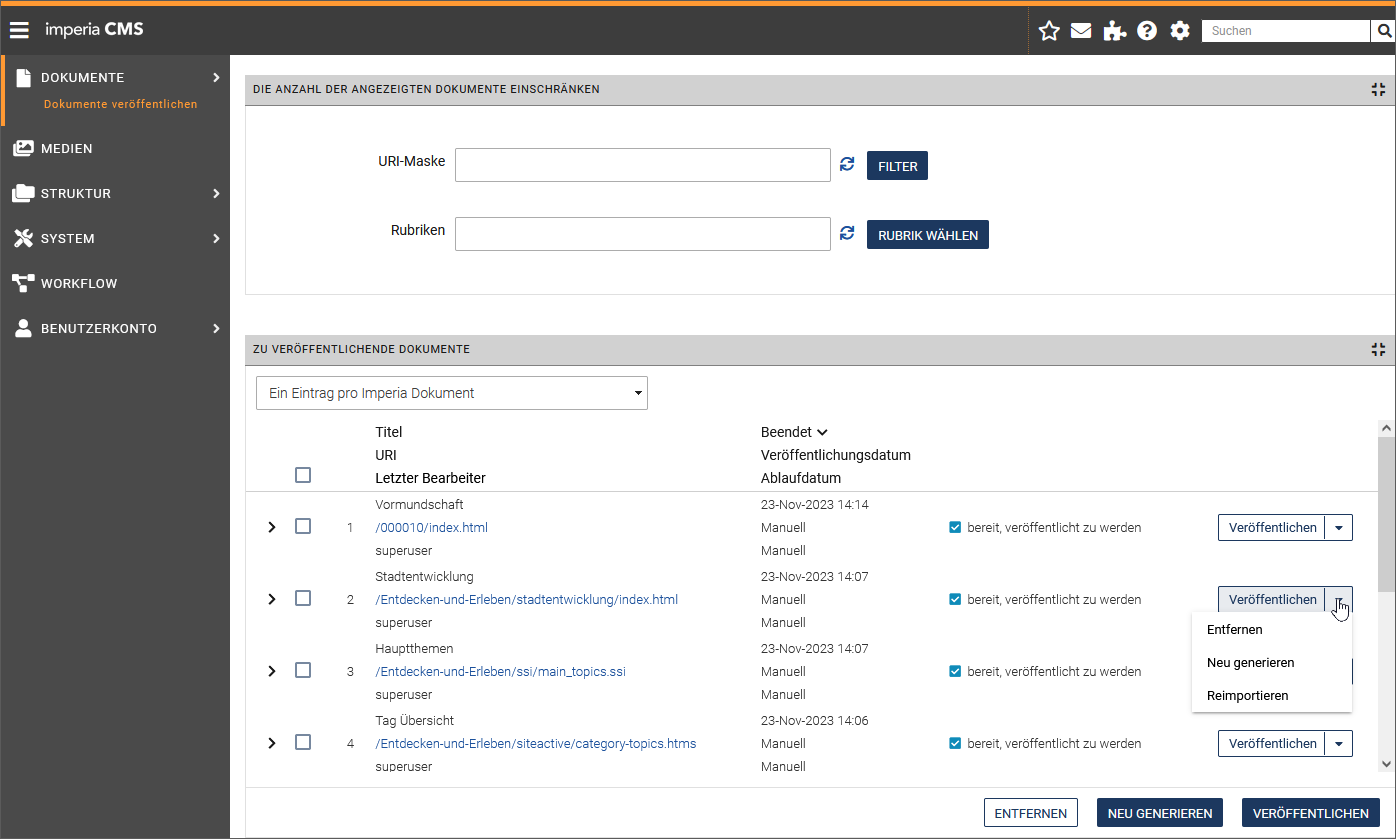
Task: Toggle Veröffentlichen dropdown arrow for Stadtentwicklung
Action: click(1339, 599)
